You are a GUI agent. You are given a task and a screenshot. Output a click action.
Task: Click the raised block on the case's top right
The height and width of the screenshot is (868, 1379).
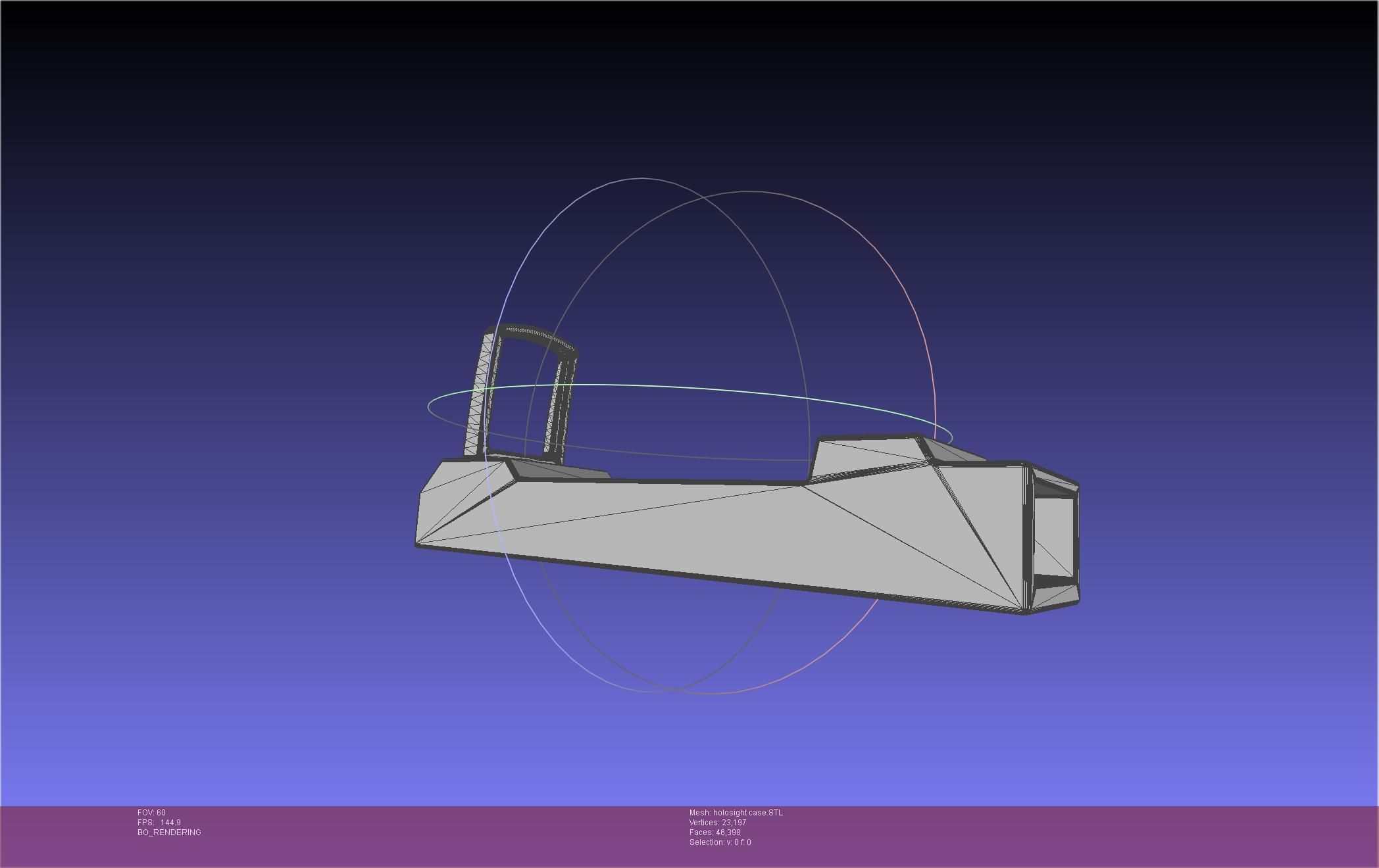tap(868, 454)
